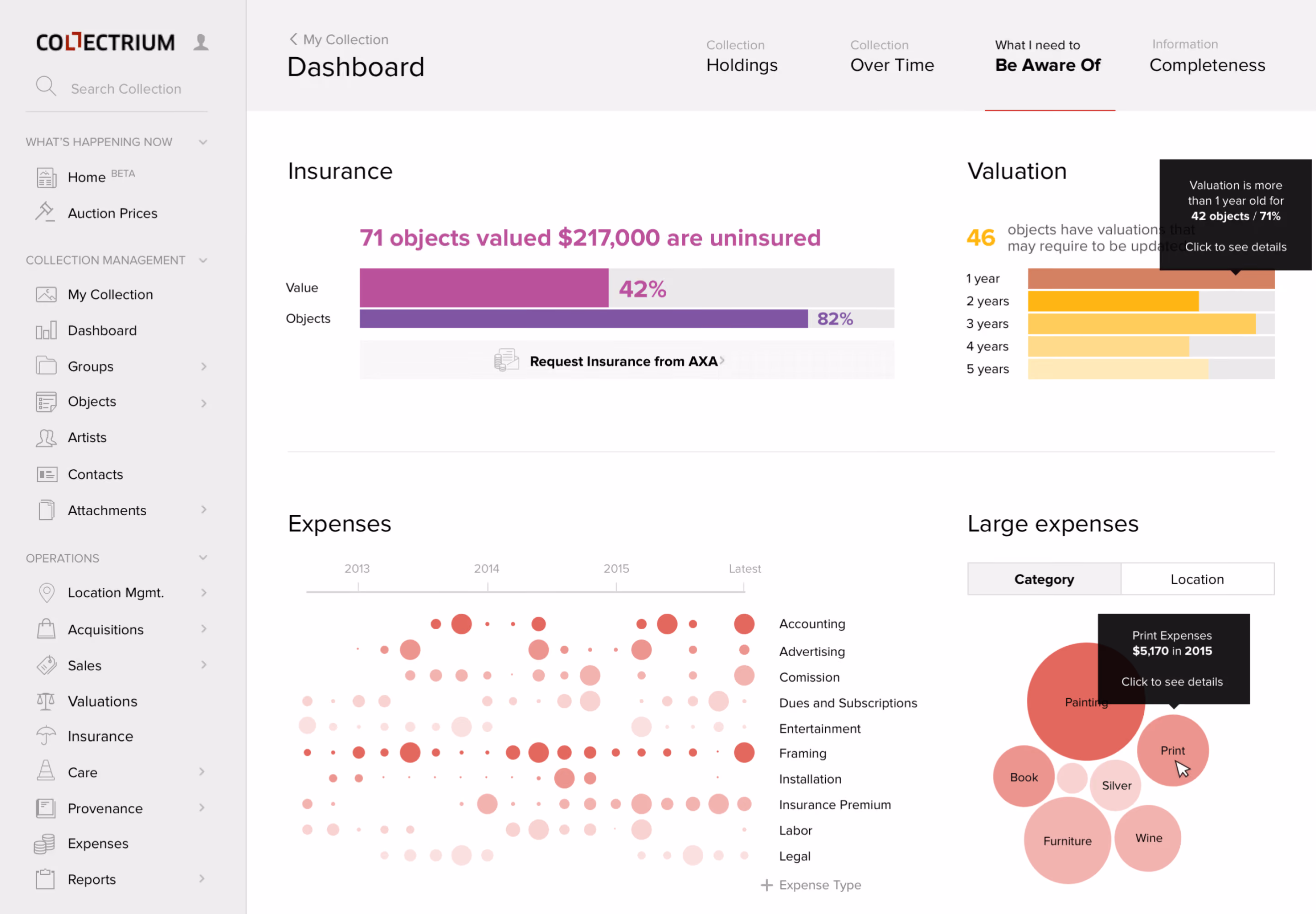Expand the Reports submenu chevron
The image size is (1316, 914).
click(x=202, y=878)
